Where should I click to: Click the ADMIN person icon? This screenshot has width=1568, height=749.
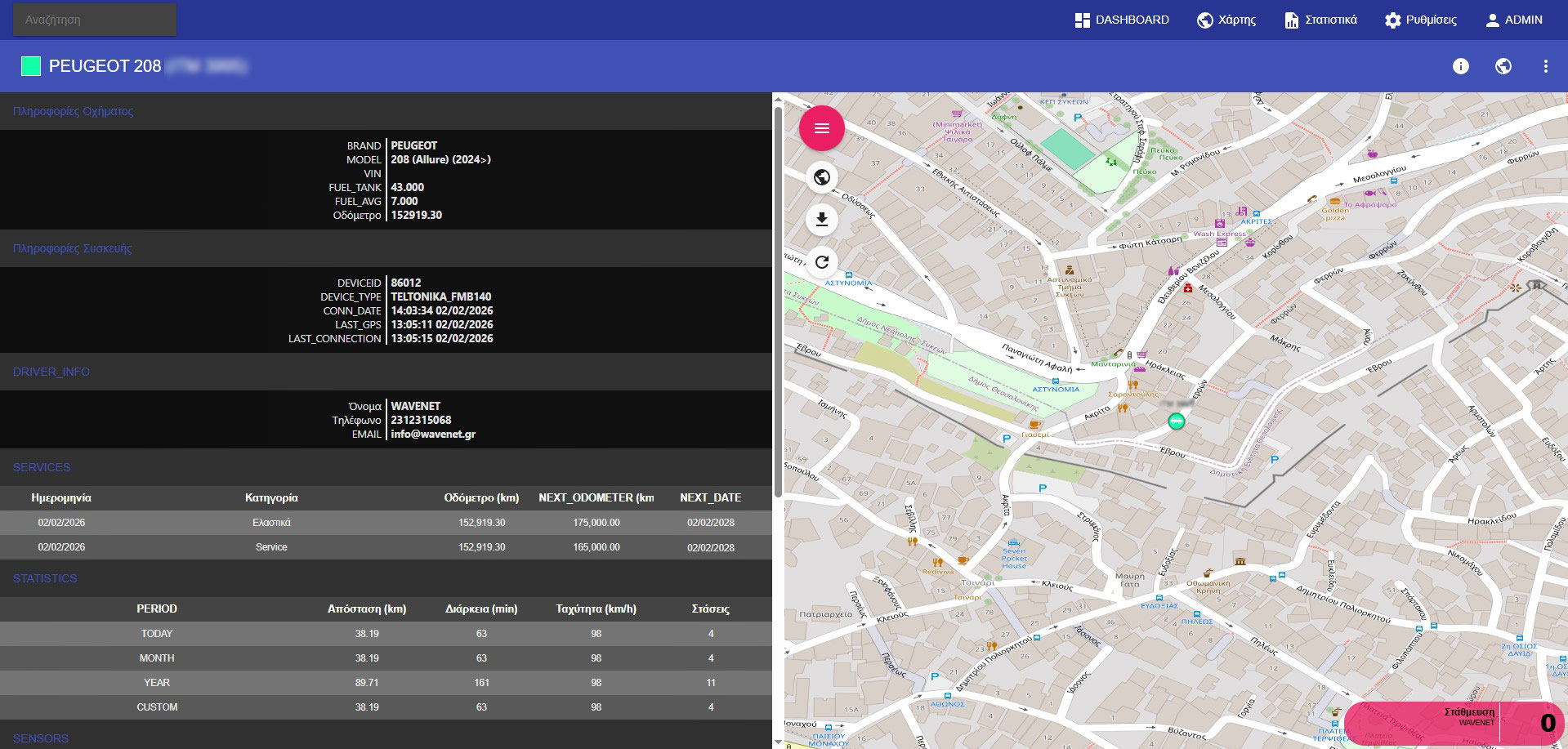tap(1493, 19)
